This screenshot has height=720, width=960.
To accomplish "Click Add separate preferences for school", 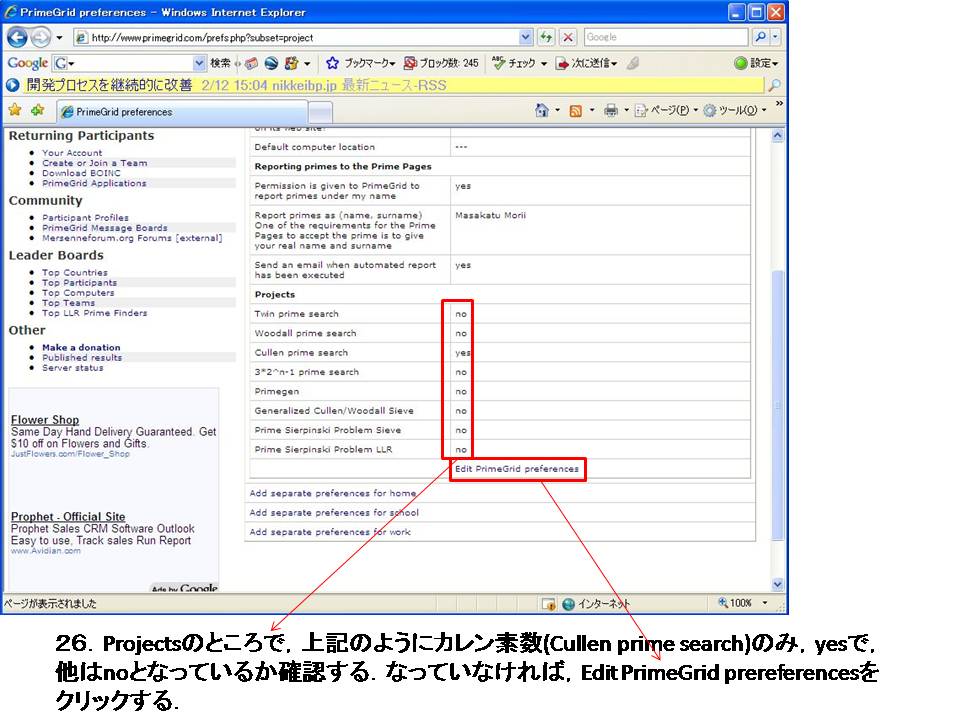I will coord(334,513).
